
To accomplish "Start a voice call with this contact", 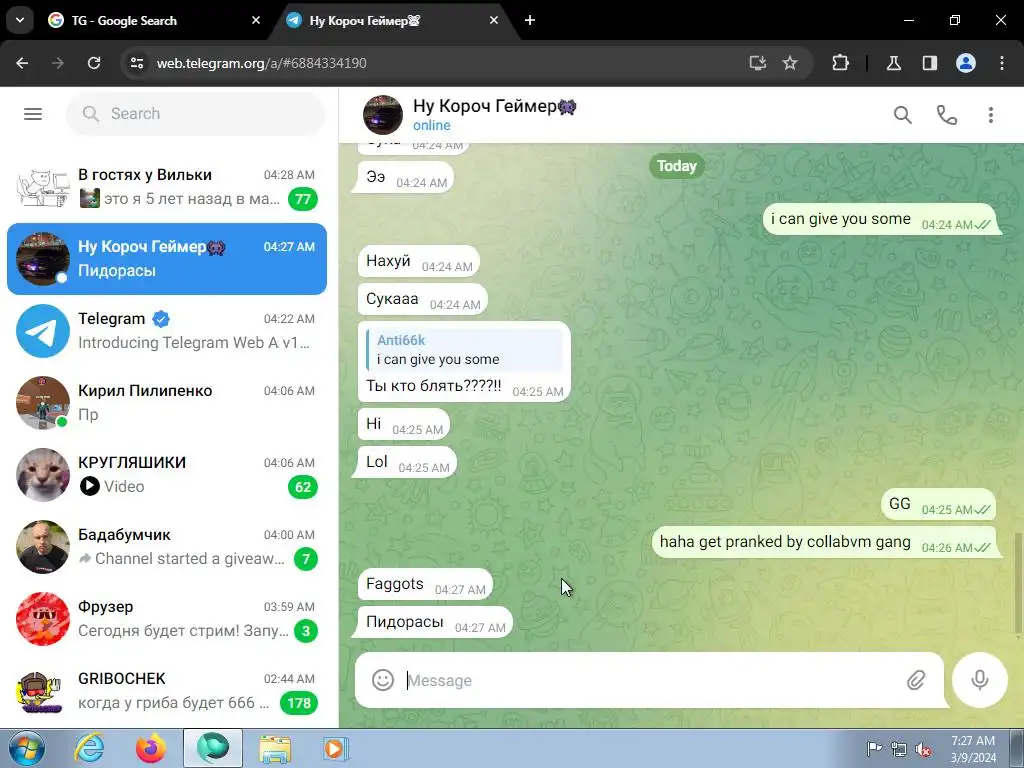I will pyautogui.click(x=946, y=115).
